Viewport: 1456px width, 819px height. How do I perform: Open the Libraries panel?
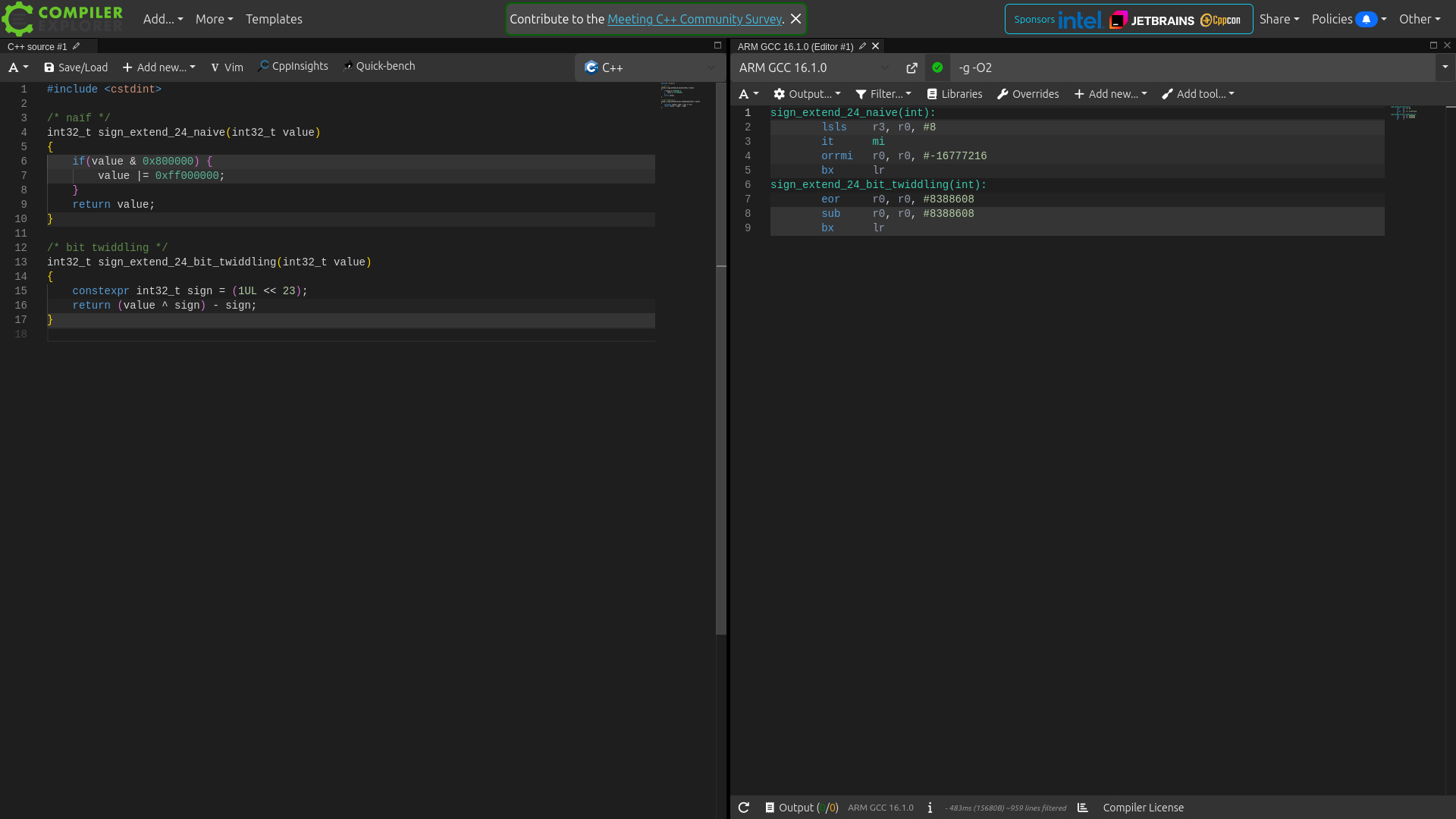pyautogui.click(x=955, y=94)
